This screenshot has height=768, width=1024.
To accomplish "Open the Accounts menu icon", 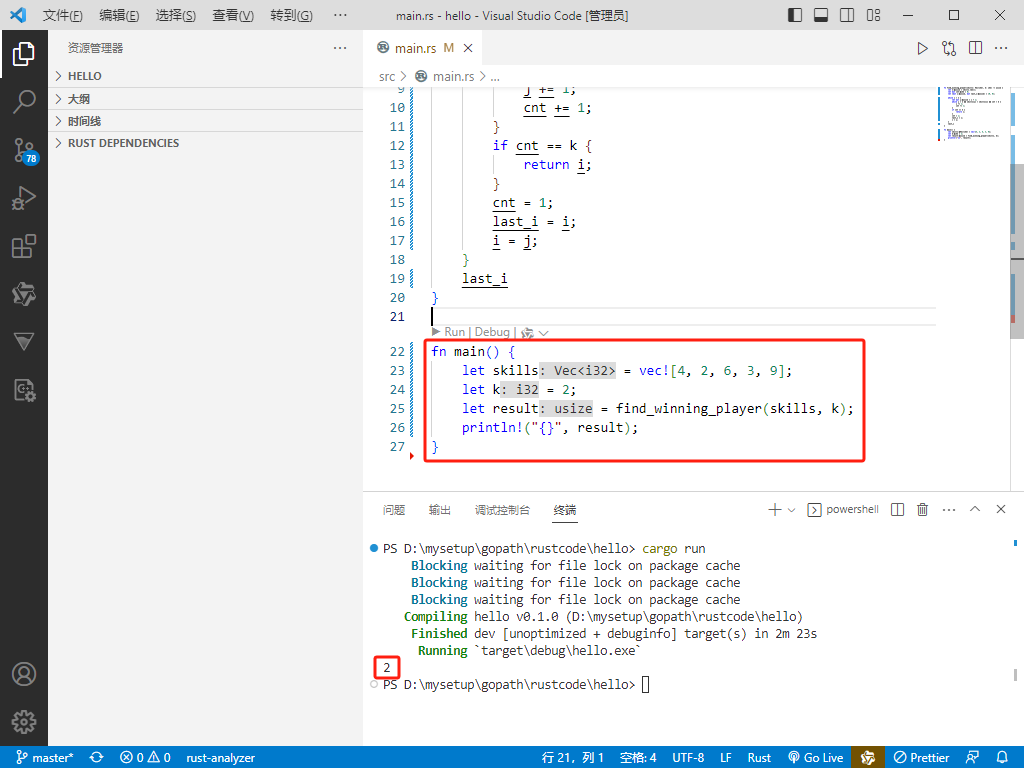I will (x=24, y=674).
